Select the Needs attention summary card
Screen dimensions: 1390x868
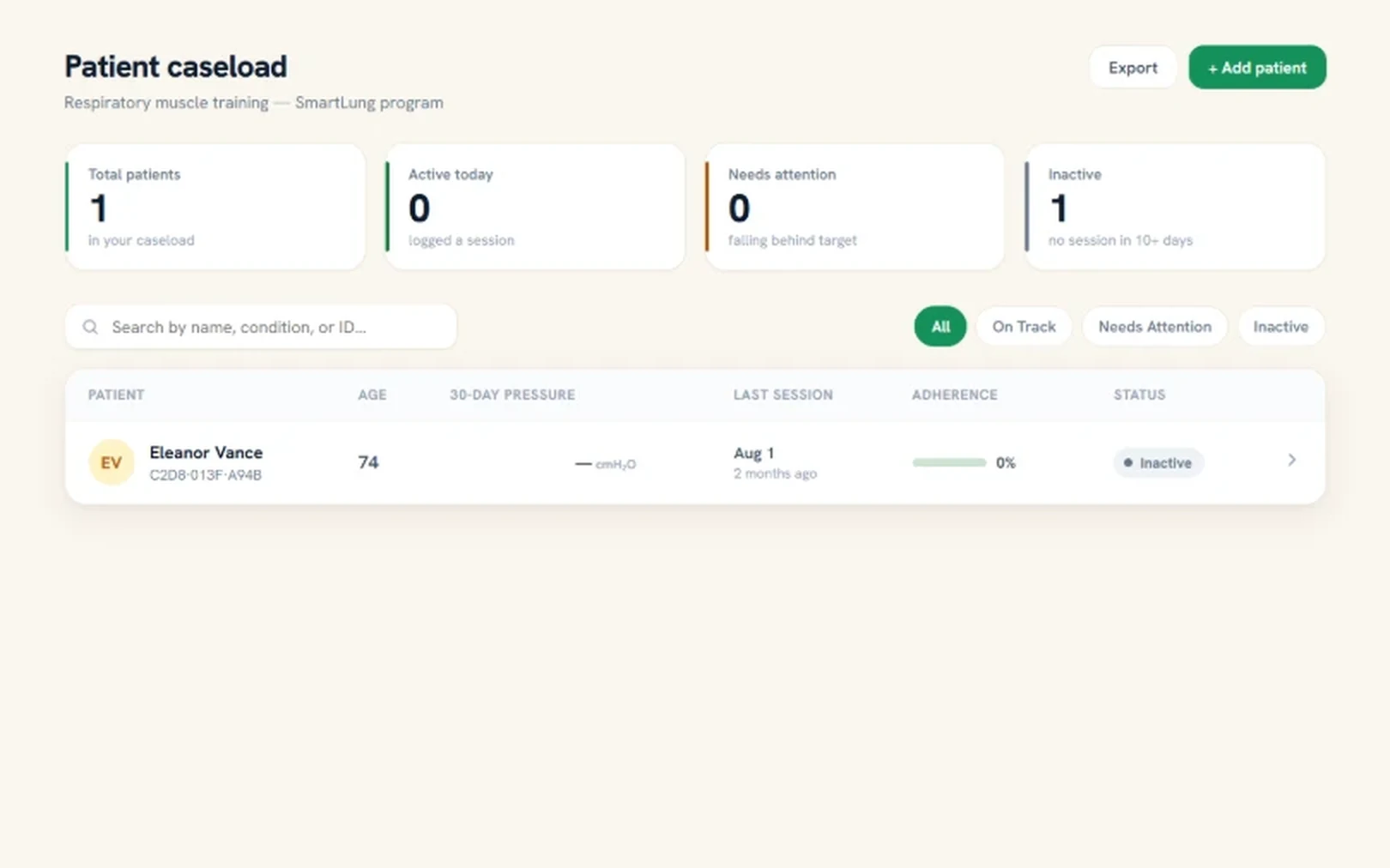point(855,207)
